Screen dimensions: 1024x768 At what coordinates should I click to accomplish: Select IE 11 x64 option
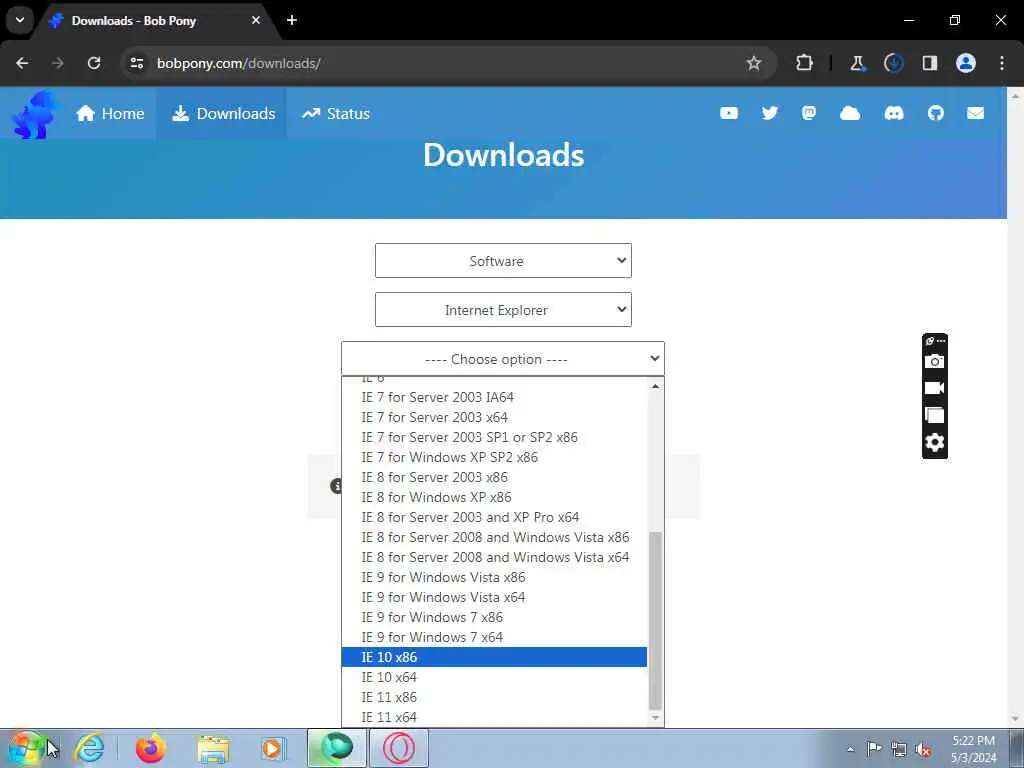click(x=494, y=717)
